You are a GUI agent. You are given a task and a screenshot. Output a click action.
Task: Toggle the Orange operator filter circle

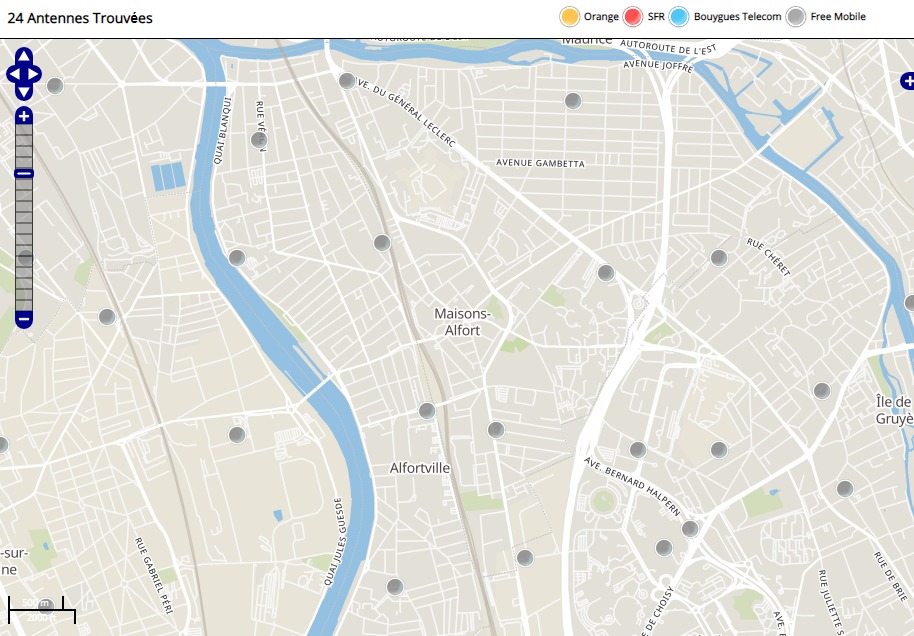click(570, 17)
